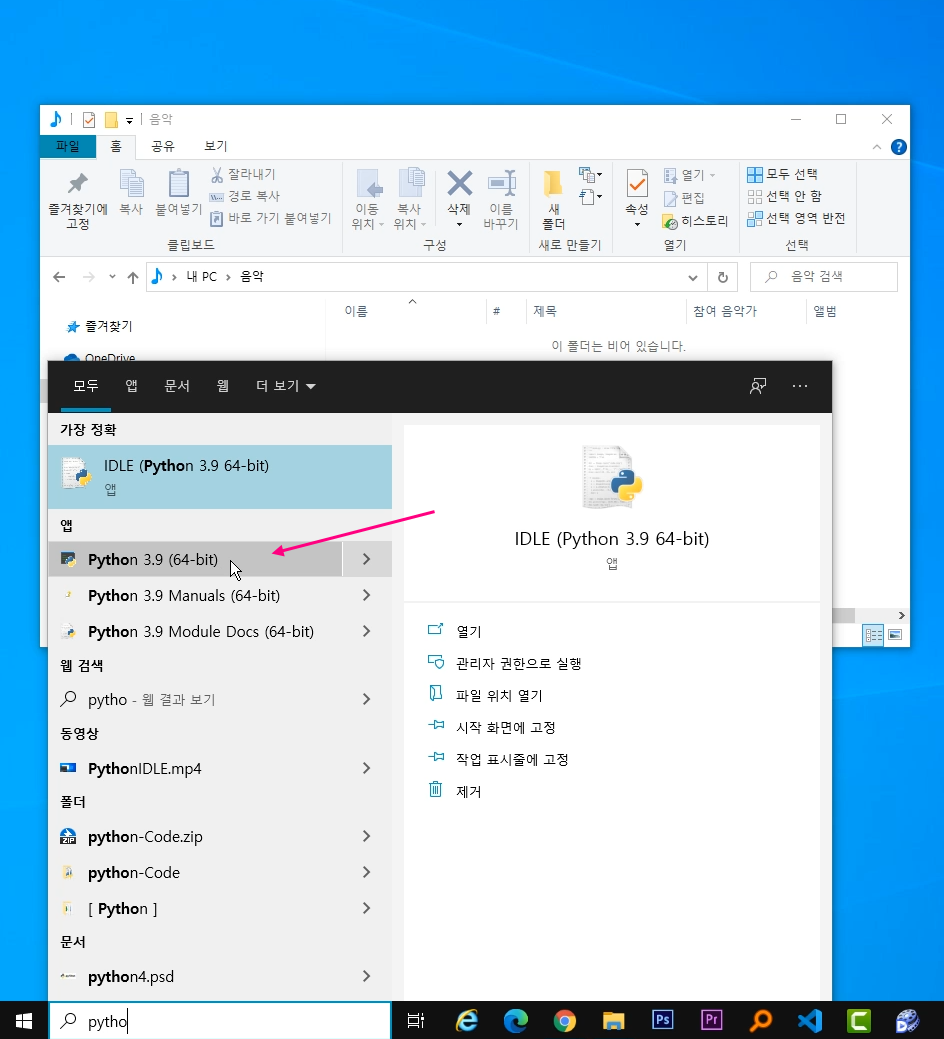944x1039 pixels.
Task: Open Google Chrome from taskbar
Action: 564,1020
